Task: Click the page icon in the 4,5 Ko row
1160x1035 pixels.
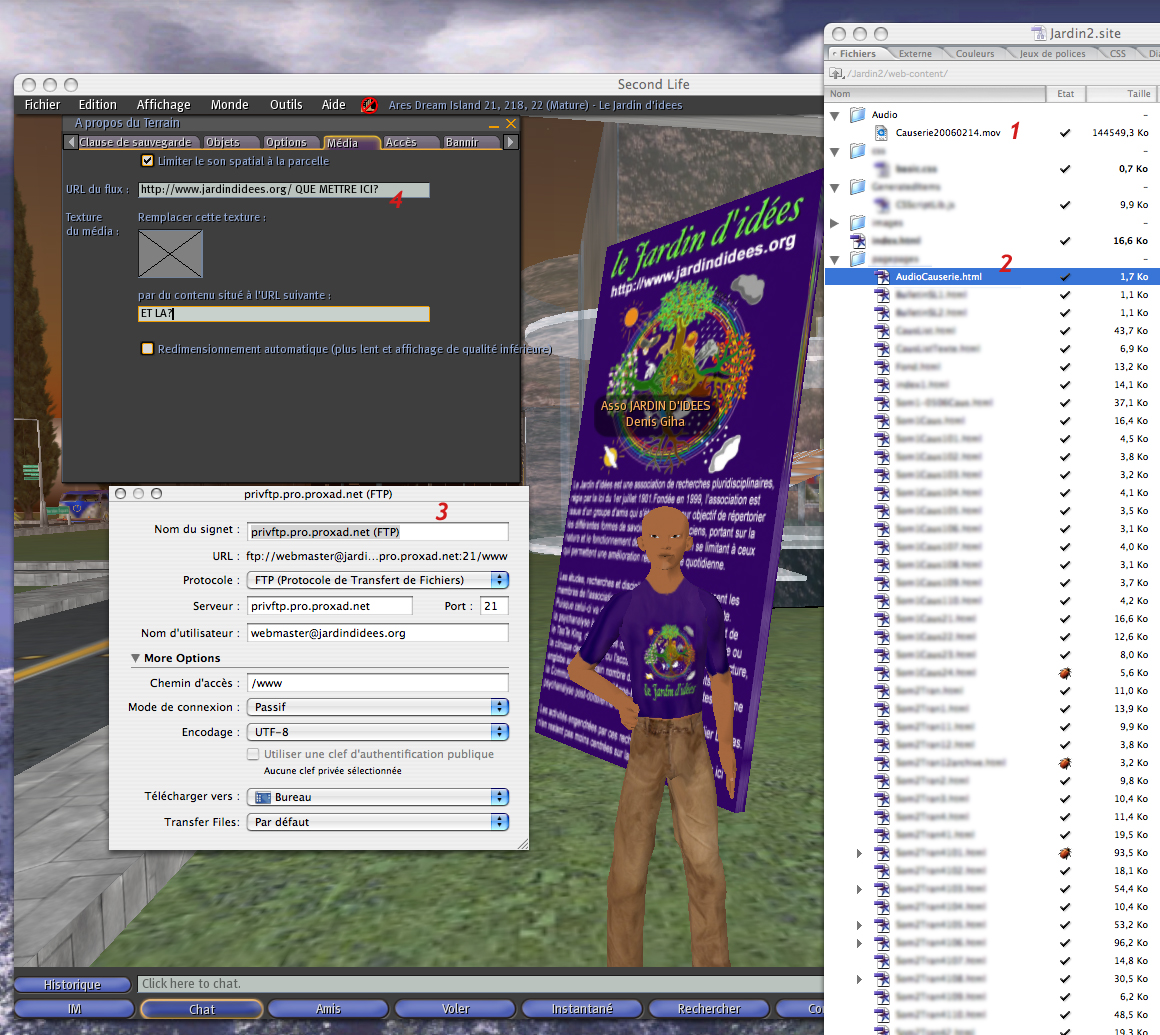Action: click(x=882, y=439)
